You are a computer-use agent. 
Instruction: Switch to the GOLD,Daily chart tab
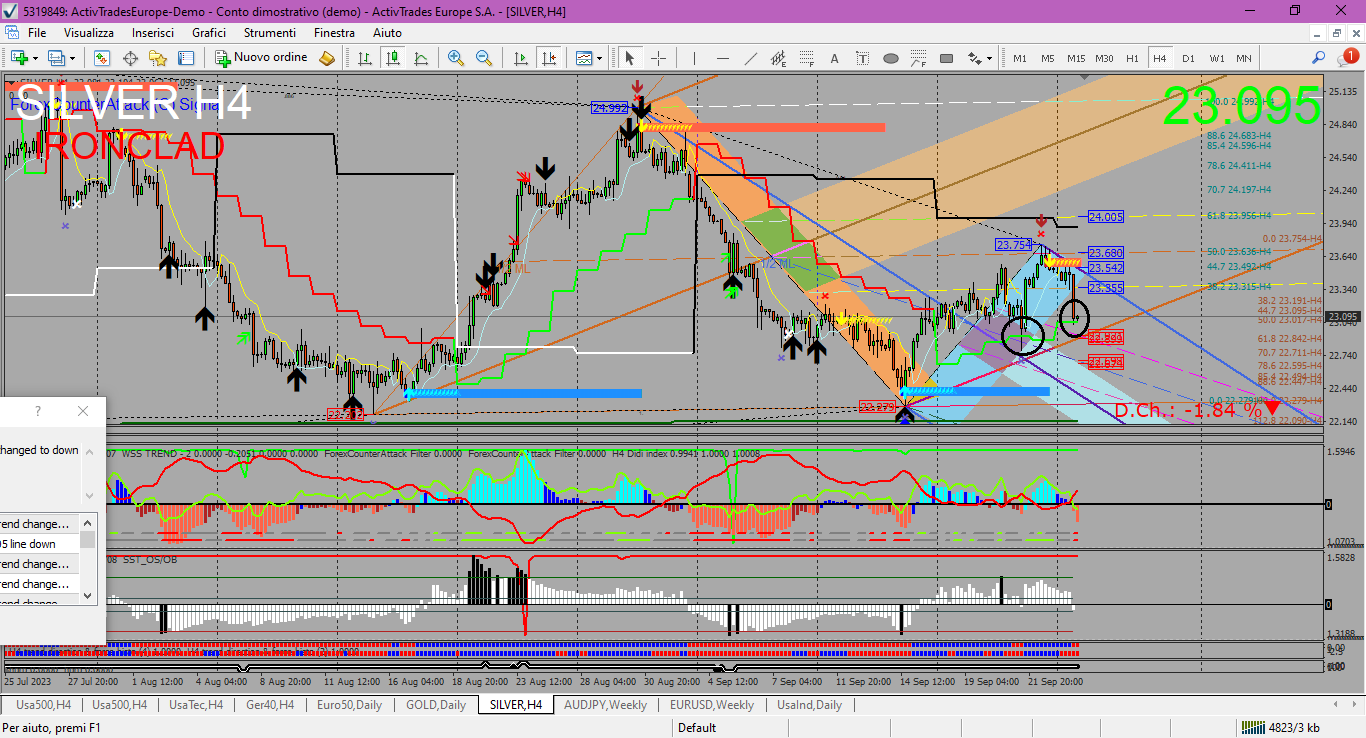436,705
